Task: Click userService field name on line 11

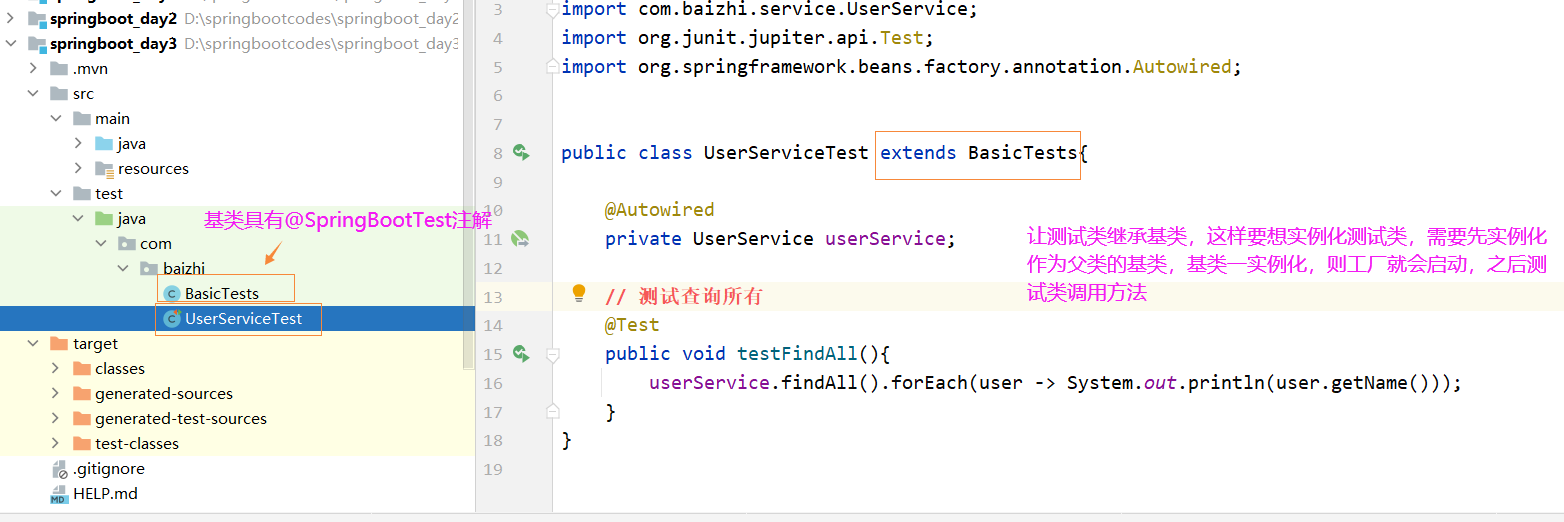Action: click(x=885, y=239)
